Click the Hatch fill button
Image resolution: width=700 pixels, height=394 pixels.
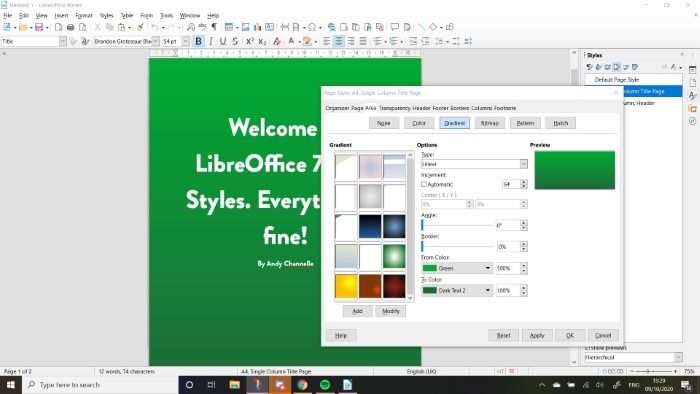(x=560, y=123)
